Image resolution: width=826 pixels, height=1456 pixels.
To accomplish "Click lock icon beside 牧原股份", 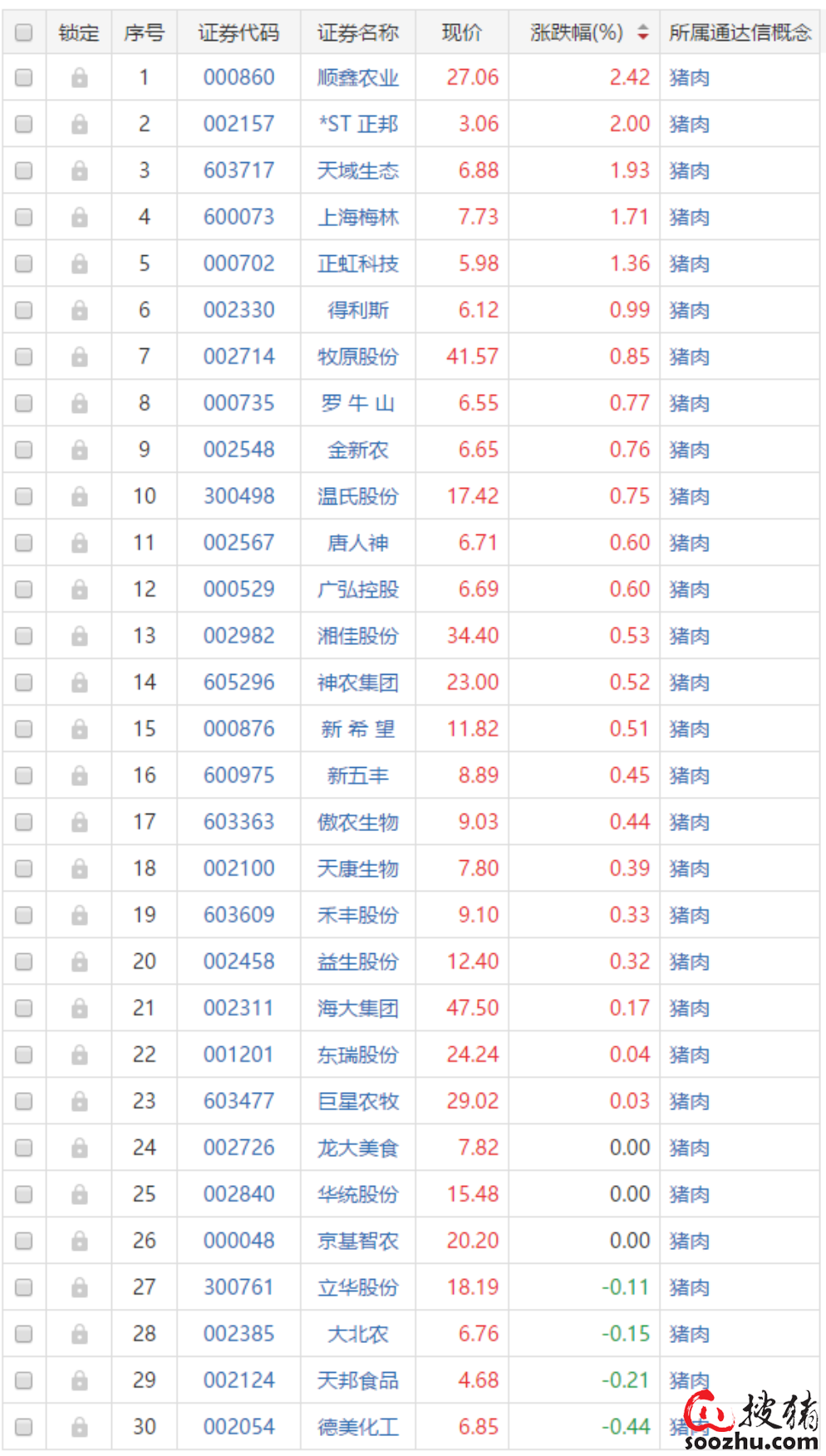I will [79, 357].
